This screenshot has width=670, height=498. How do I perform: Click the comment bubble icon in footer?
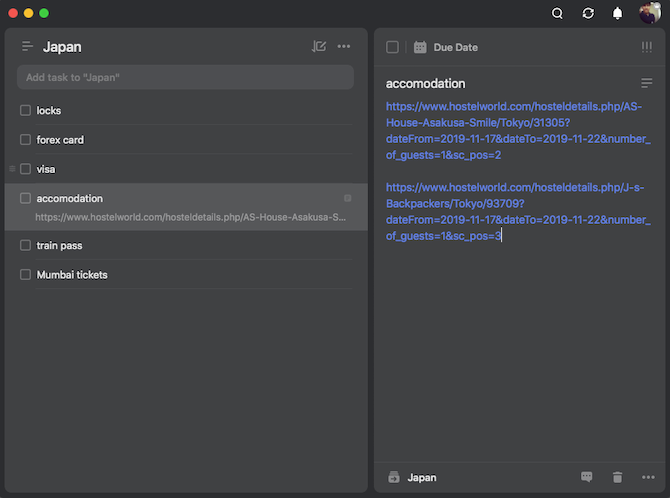(587, 477)
